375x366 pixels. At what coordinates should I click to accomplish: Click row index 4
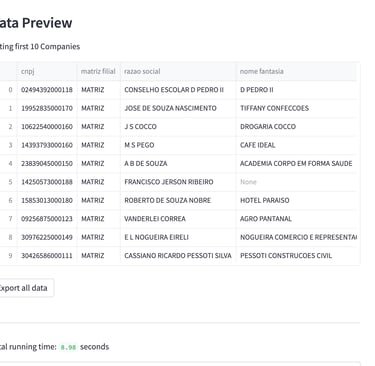click(x=8, y=164)
